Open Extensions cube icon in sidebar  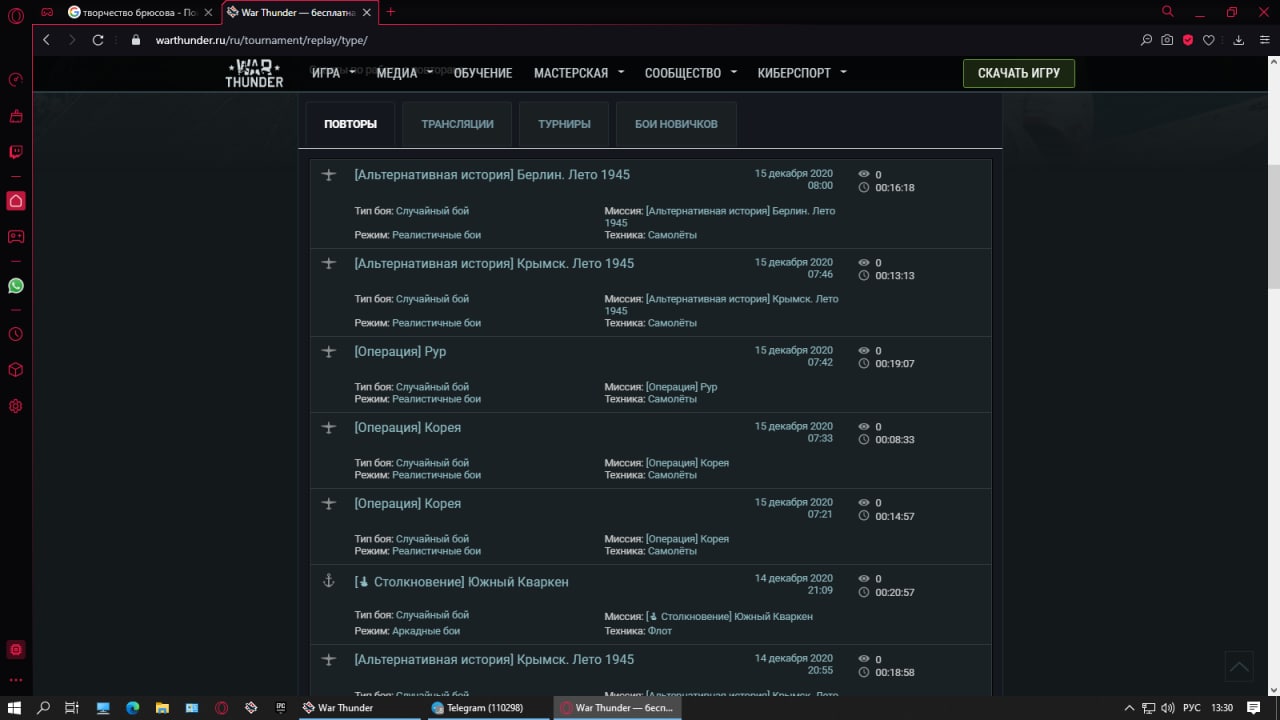(15, 370)
